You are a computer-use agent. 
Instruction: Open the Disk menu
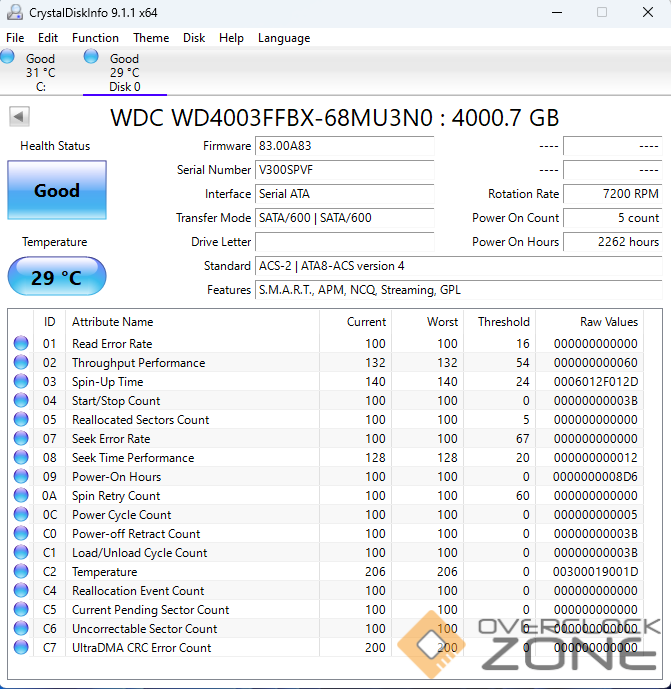point(194,38)
